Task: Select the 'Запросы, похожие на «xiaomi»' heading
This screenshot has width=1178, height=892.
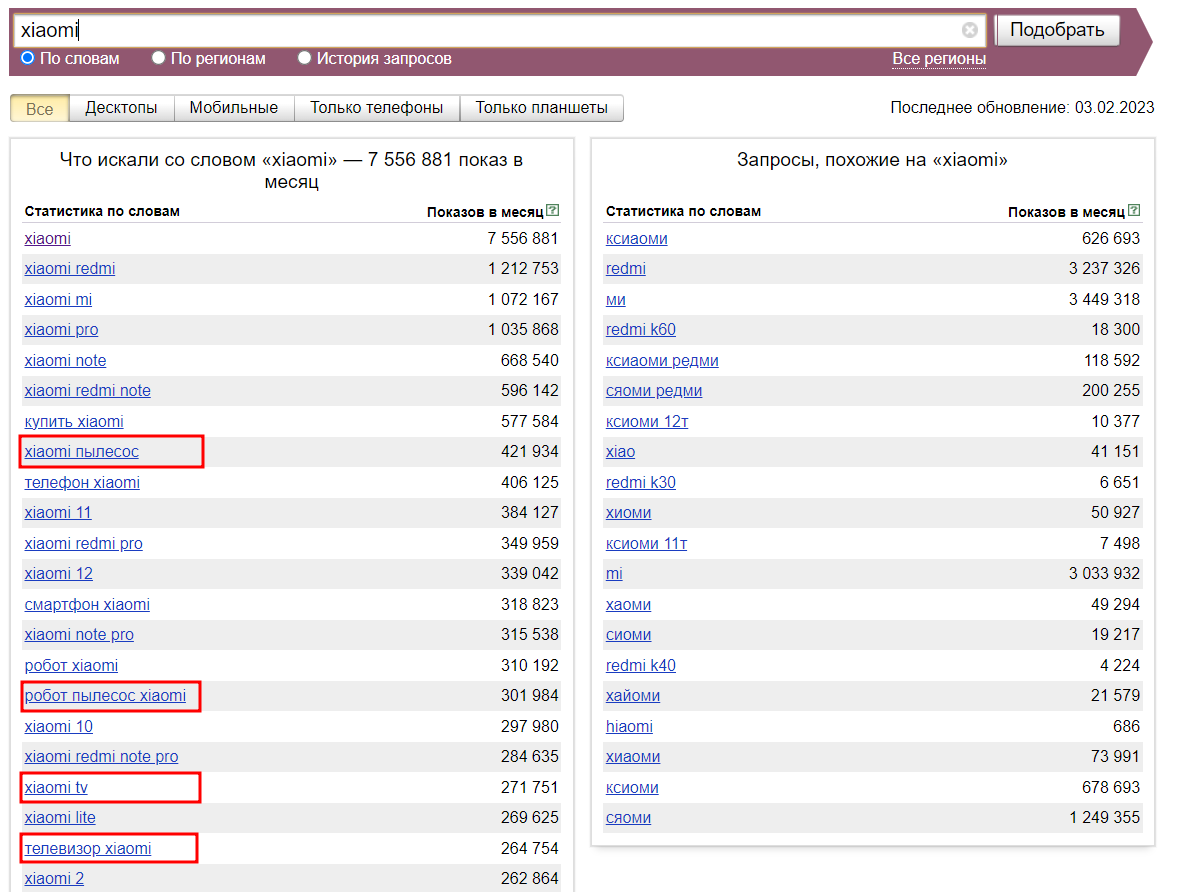Action: click(872, 160)
